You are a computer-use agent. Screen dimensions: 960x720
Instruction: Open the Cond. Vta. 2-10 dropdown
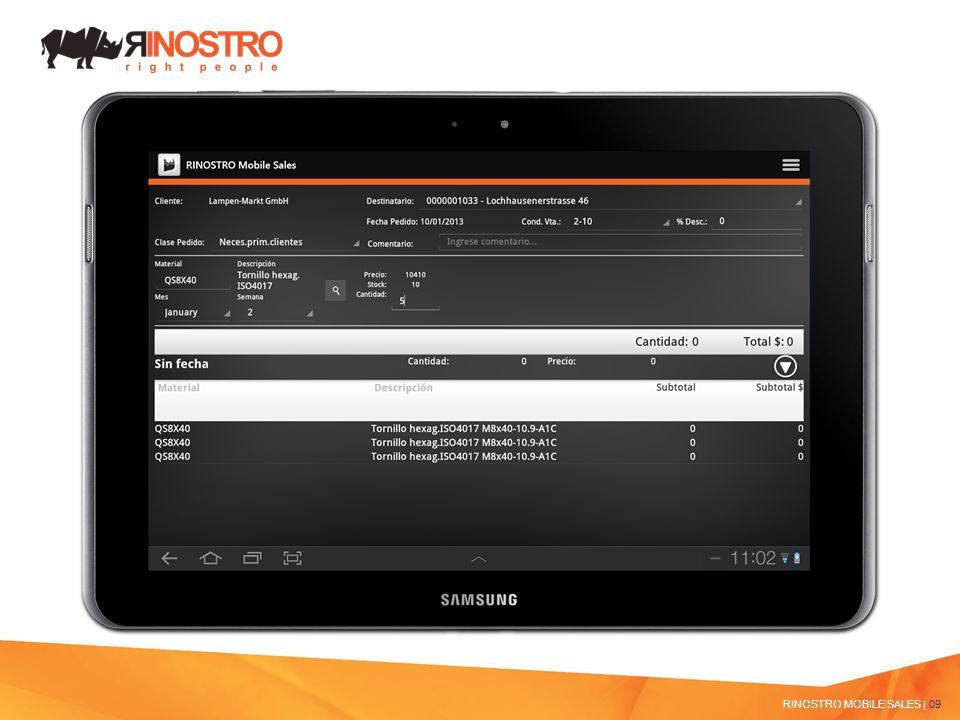[x=620, y=222]
